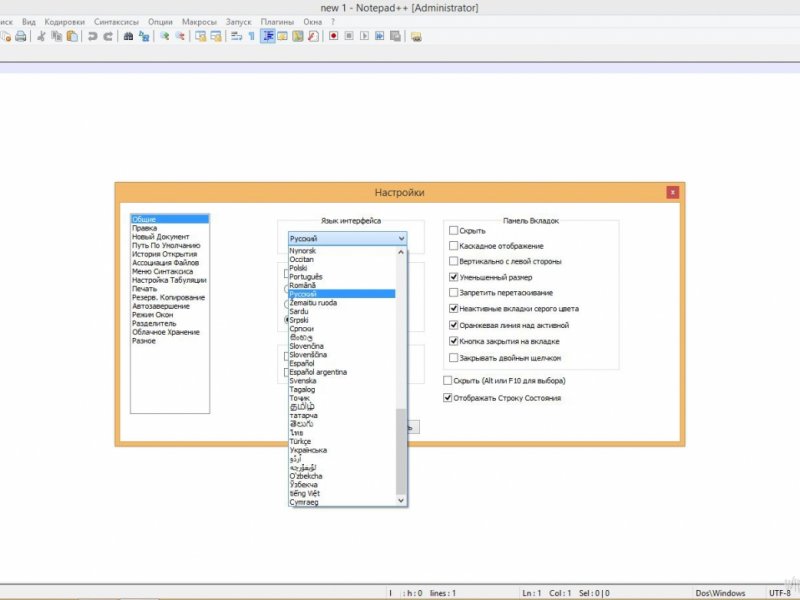Enable 'Каскадное отображение' checkbox

click(453, 246)
